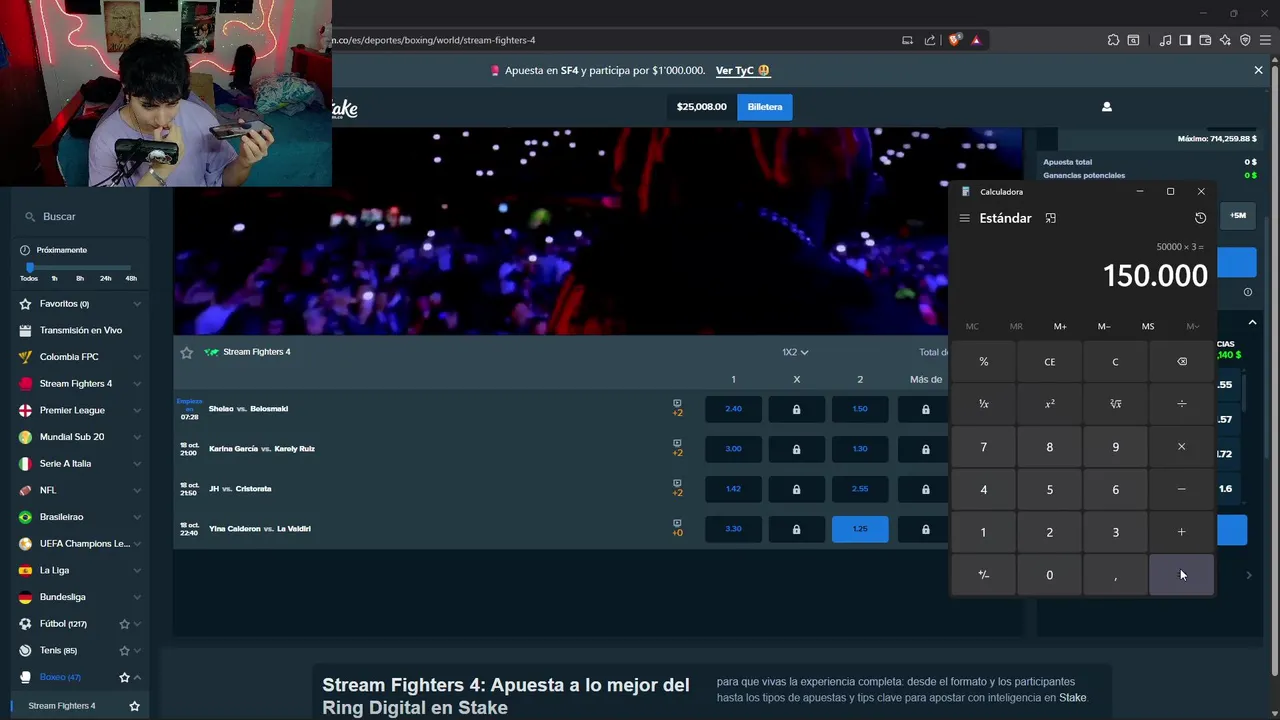The height and width of the screenshot is (720, 1280).
Task: Click the calculator C clear key
Action: (1115, 361)
